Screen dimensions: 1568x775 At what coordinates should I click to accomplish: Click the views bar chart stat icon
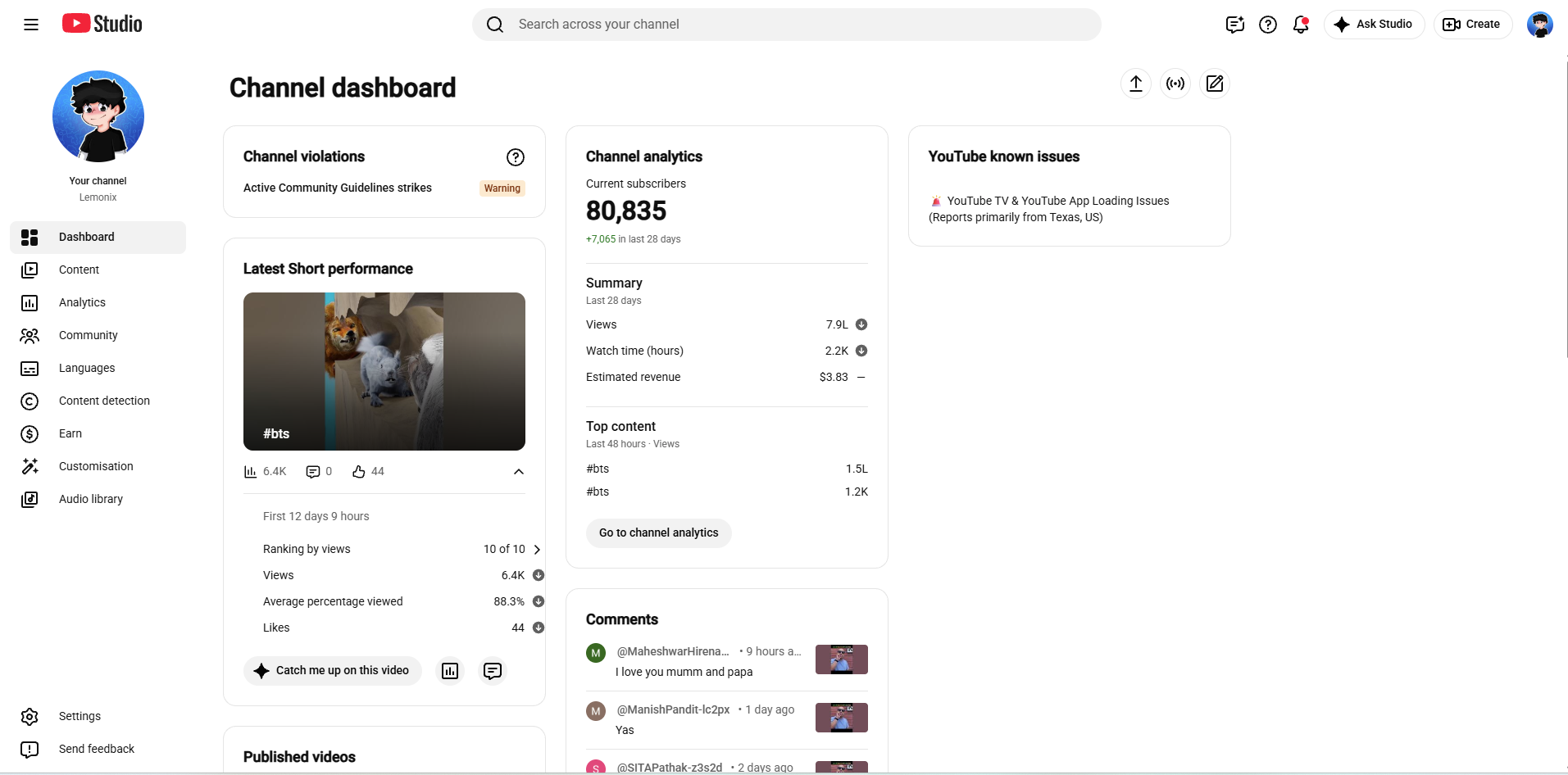pos(251,472)
